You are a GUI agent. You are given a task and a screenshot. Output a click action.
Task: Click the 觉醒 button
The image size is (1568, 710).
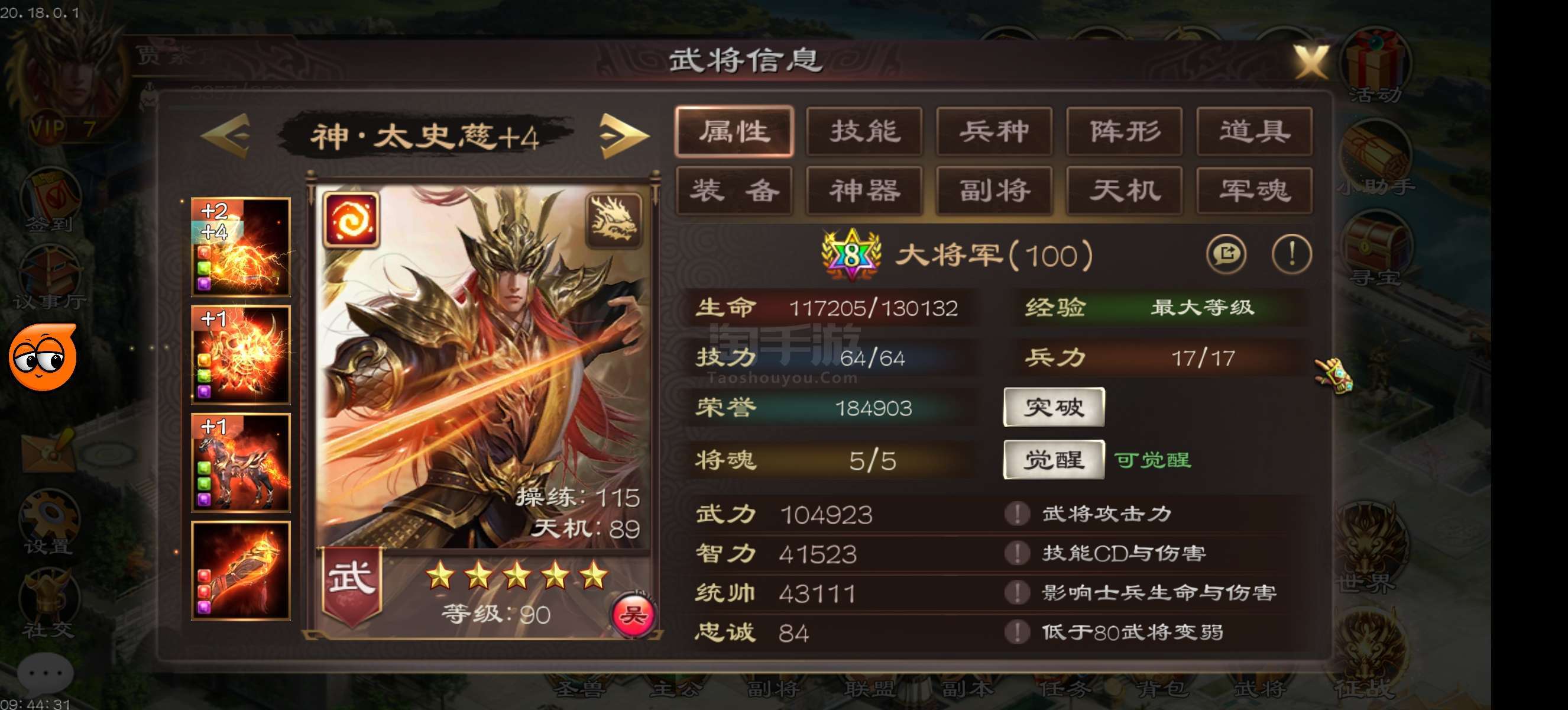[x=1054, y=459]
